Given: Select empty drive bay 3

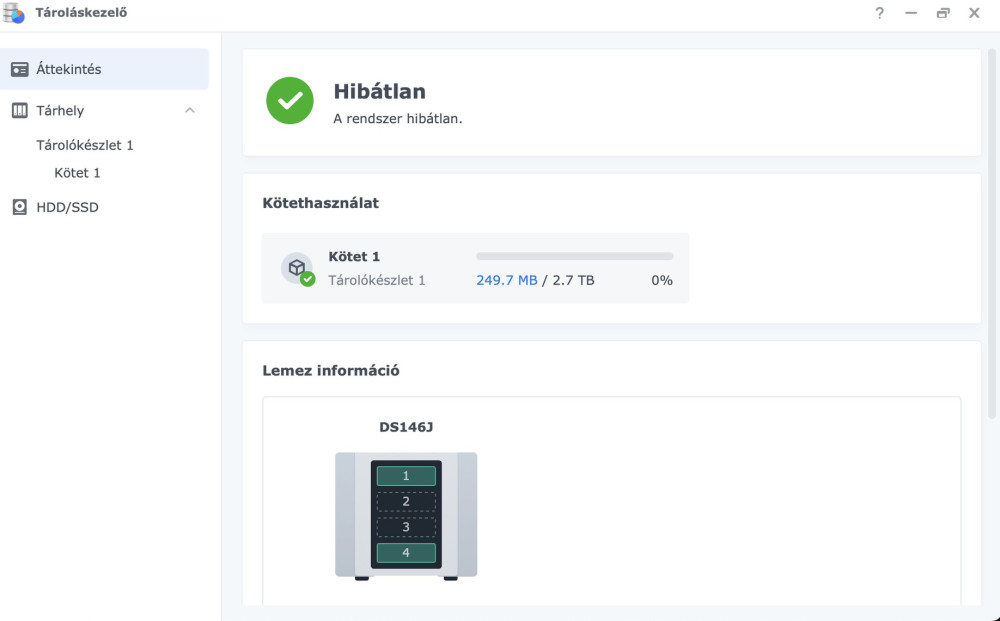Looking at the screenshot, I should (x=406, y=527).
